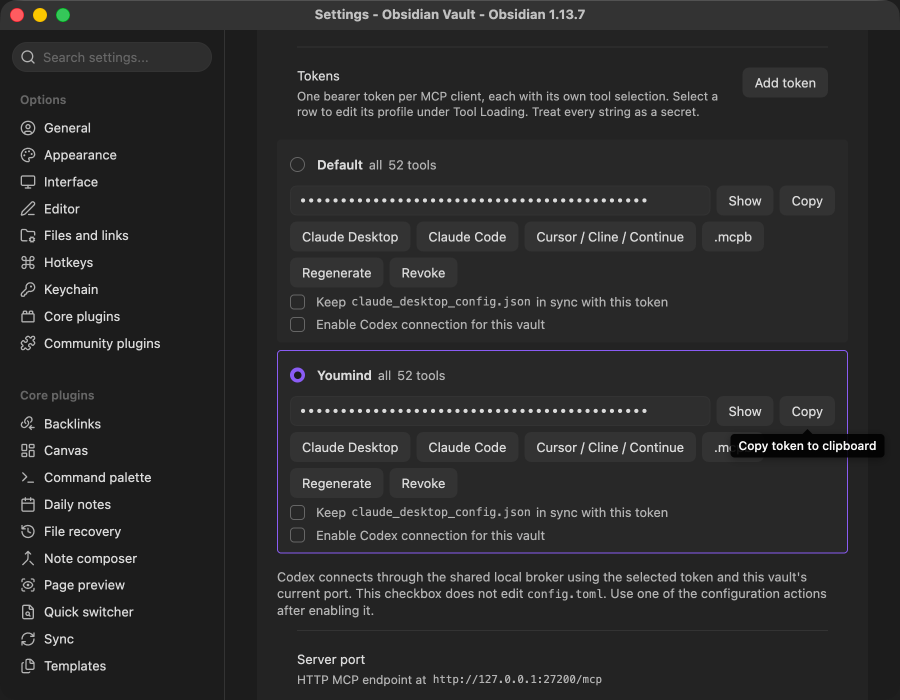The height and width of the screenshot is (700, 900).
Task: Click Claude Code under Youmind token
Action: coord(467,448)
